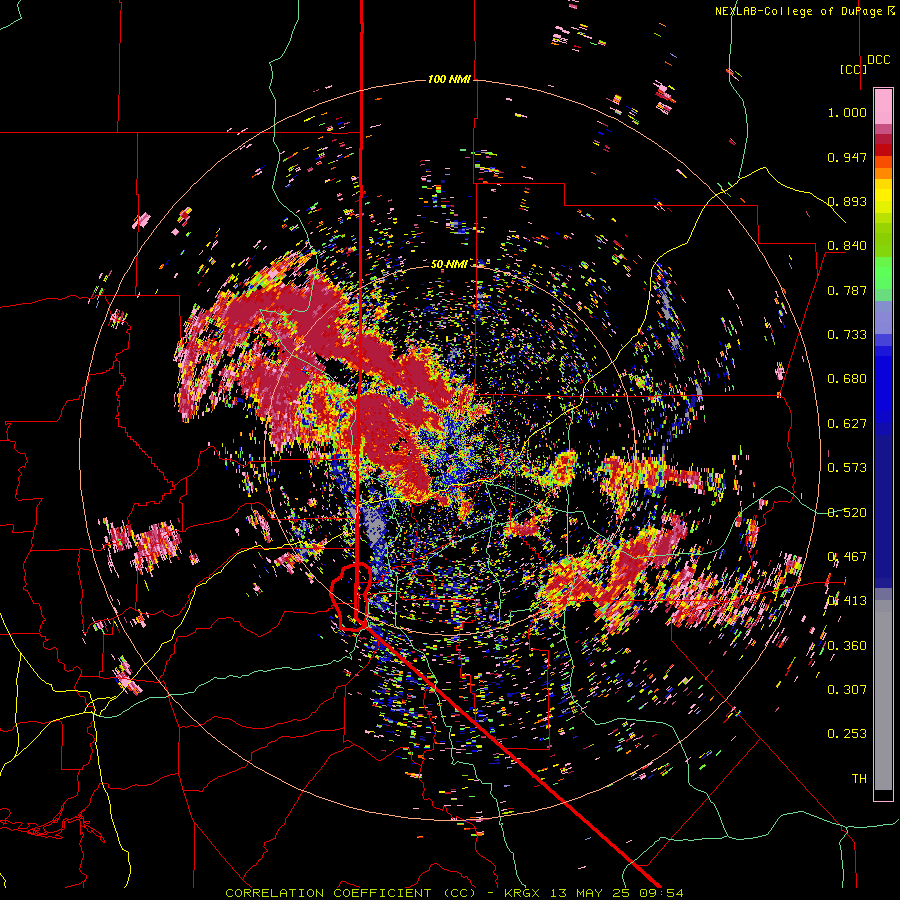Click the 0.307 color scale value
900x900 pixels.
click(847, 690)
